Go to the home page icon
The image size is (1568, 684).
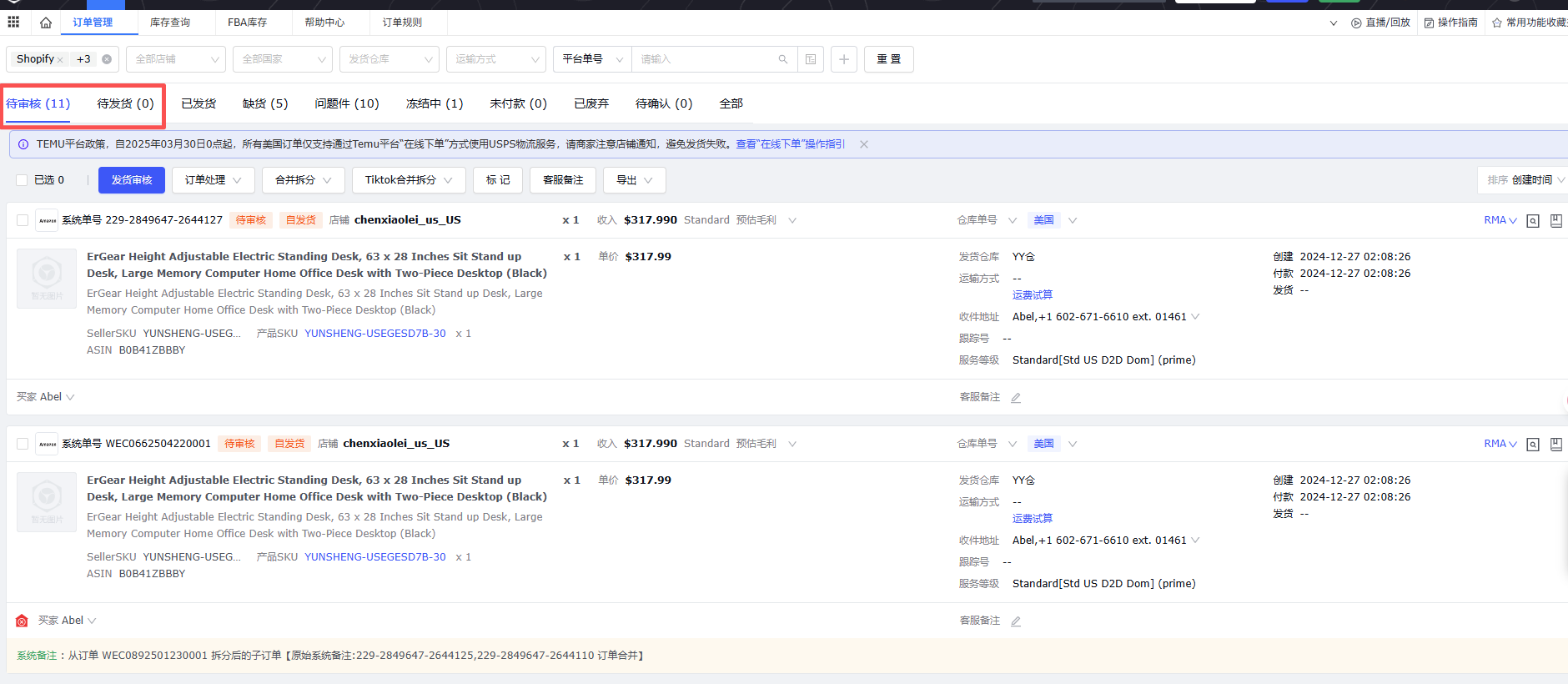point(46,23)
